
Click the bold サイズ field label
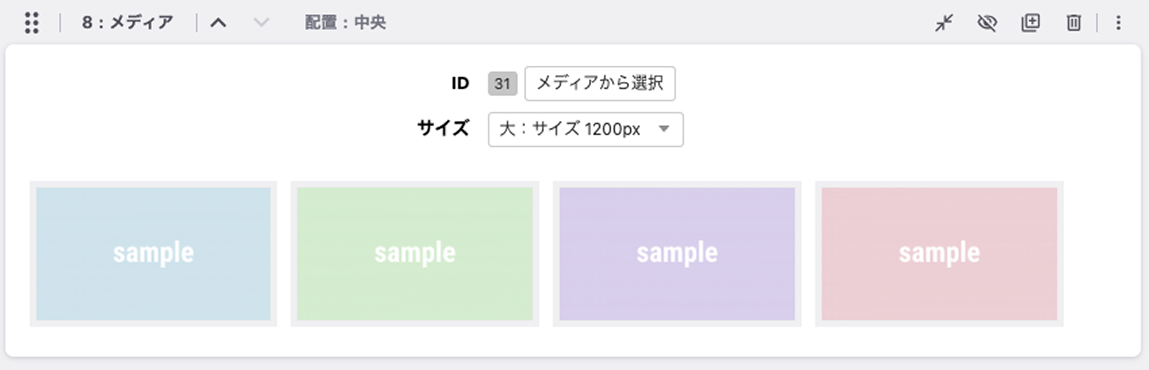[443, 129]
